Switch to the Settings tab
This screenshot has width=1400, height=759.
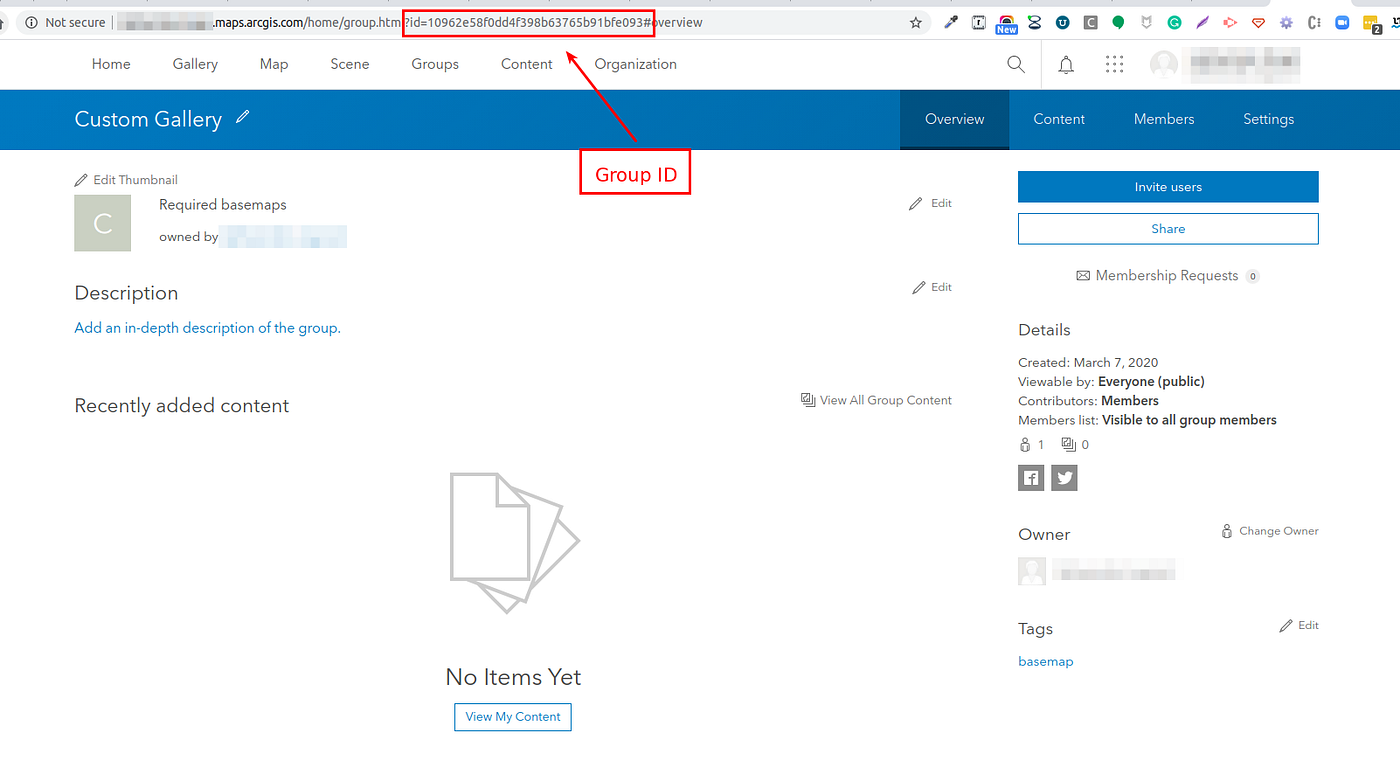(x=1268, y=119)
